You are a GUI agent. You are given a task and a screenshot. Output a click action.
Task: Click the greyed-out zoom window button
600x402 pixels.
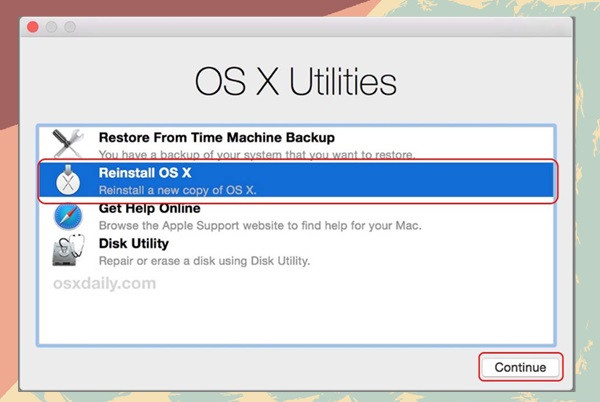(x=70, y=27)
